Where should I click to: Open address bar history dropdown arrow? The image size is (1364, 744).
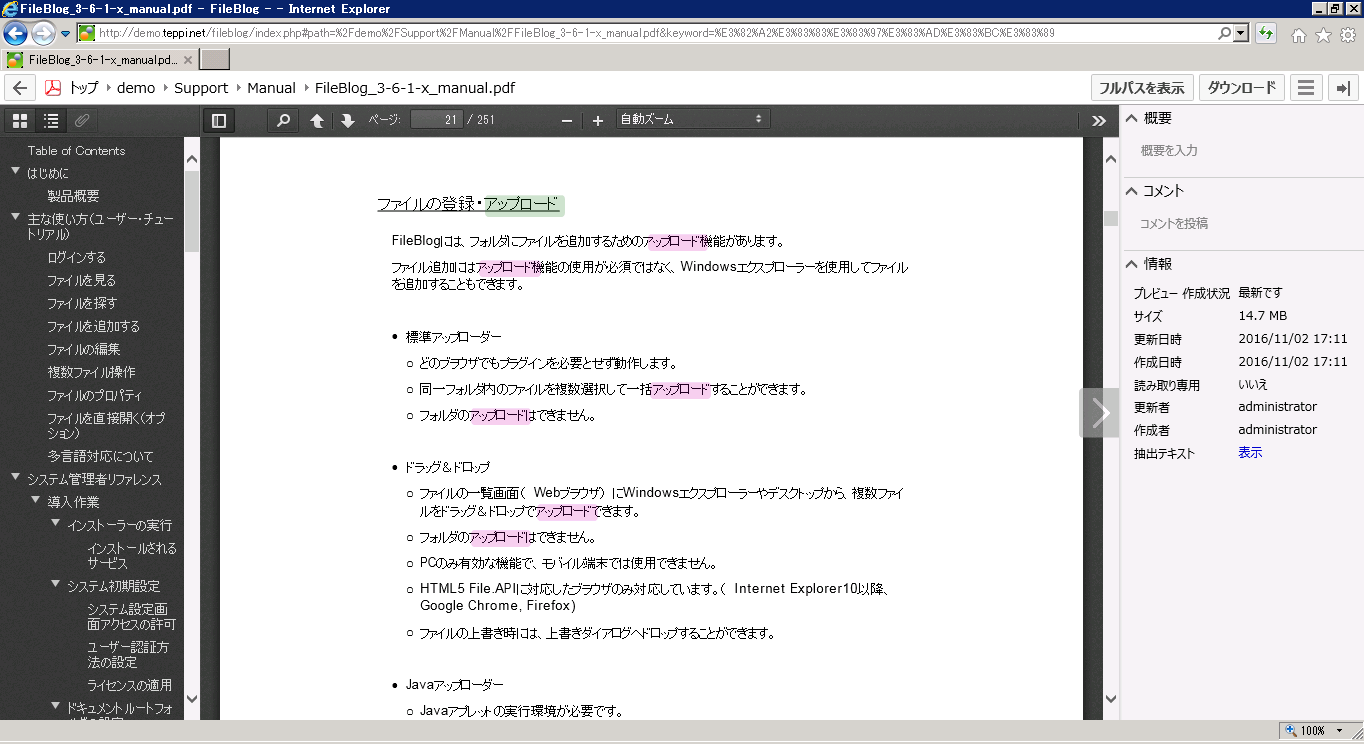tap(1242, 33)
